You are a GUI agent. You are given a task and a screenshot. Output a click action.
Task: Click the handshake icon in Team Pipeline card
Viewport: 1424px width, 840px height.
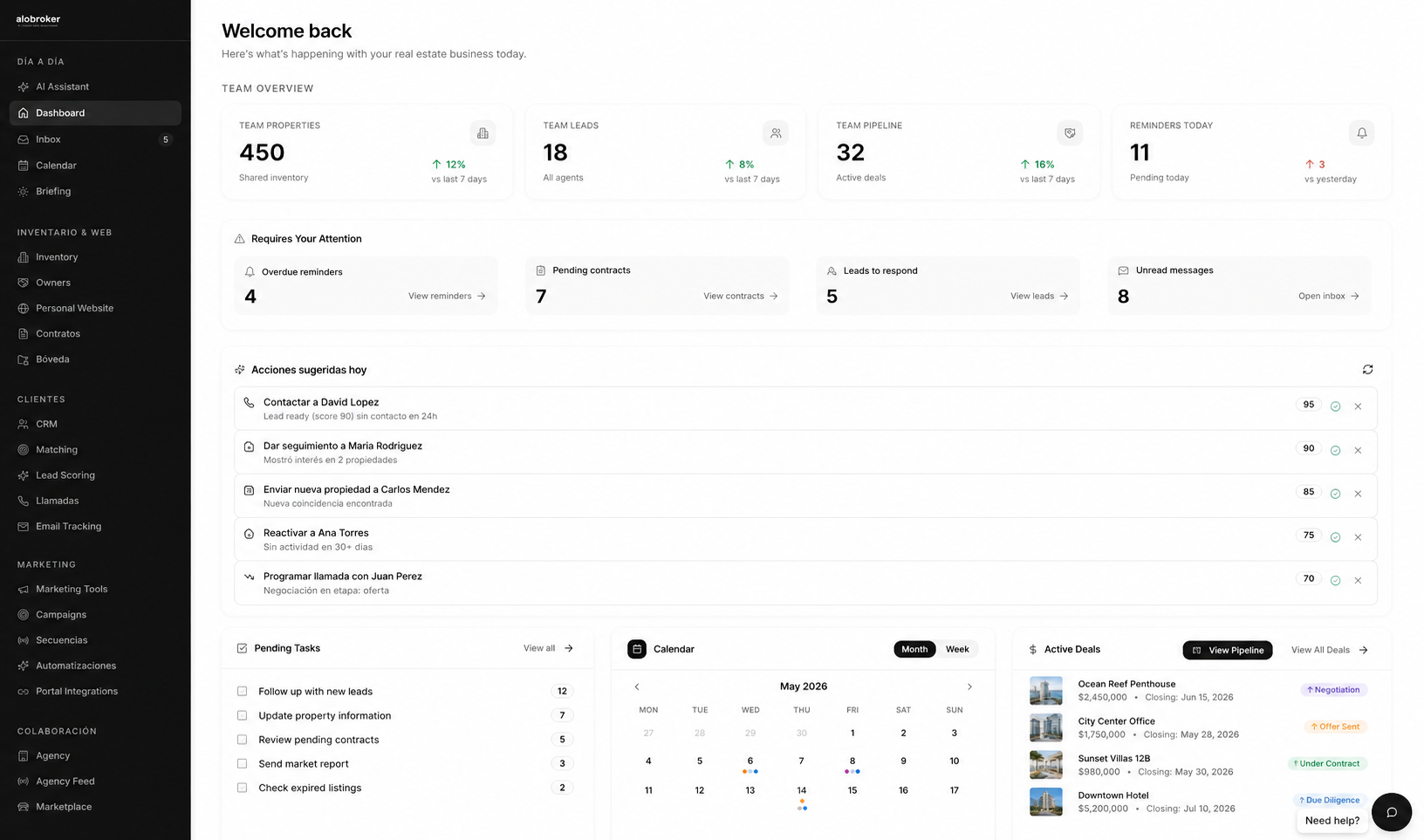click(1070, 133)
